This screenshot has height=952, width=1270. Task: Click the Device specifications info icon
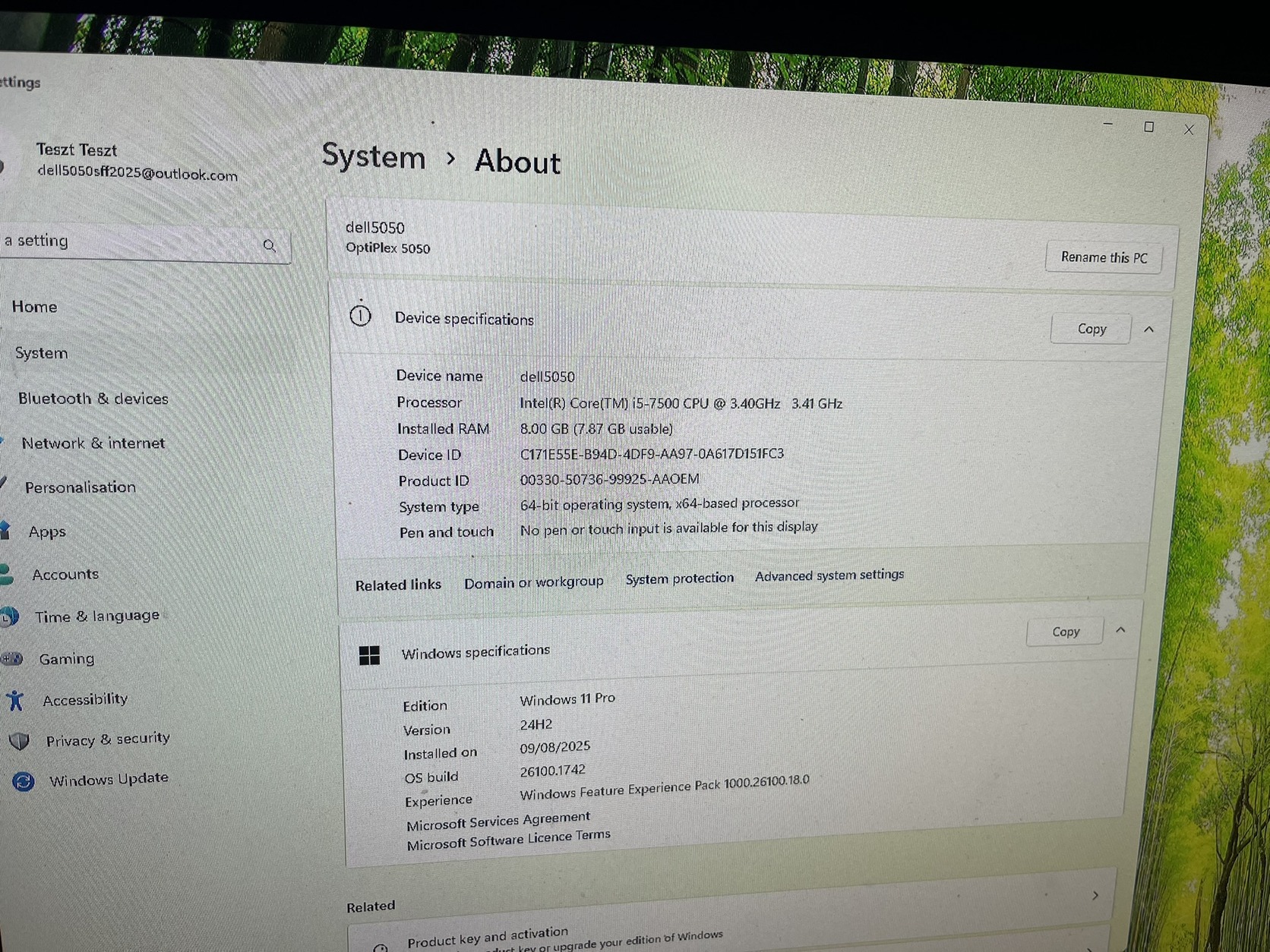coord(360,315)
